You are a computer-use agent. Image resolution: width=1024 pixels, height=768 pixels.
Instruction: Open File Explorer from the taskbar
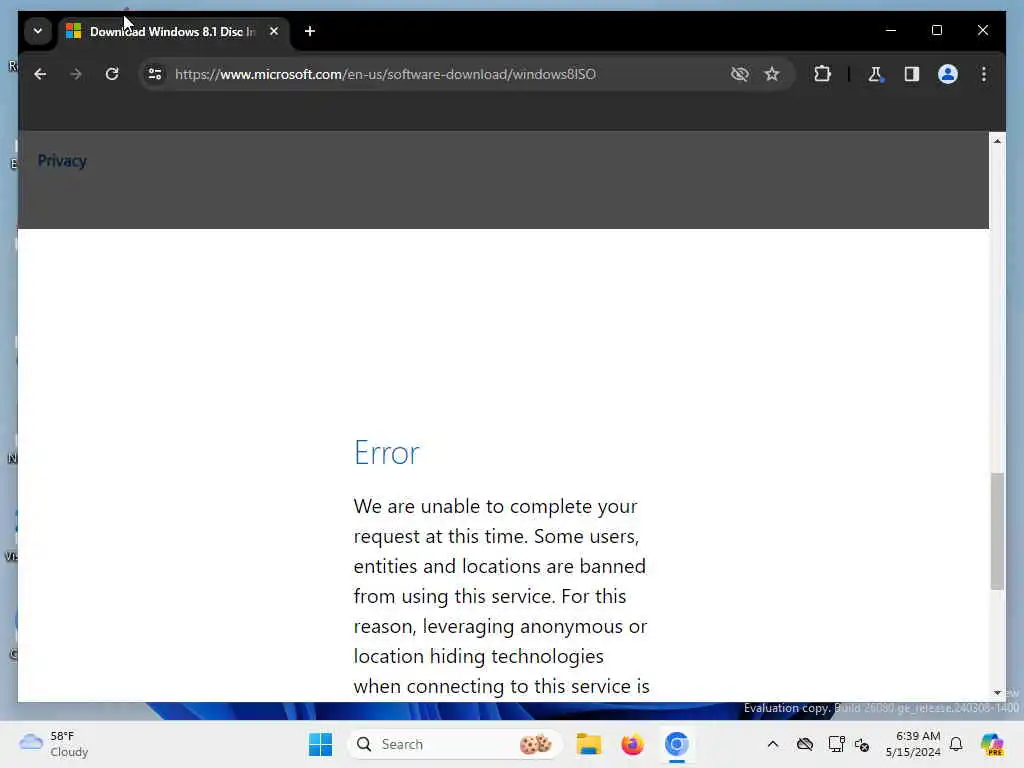click(588, 744)
